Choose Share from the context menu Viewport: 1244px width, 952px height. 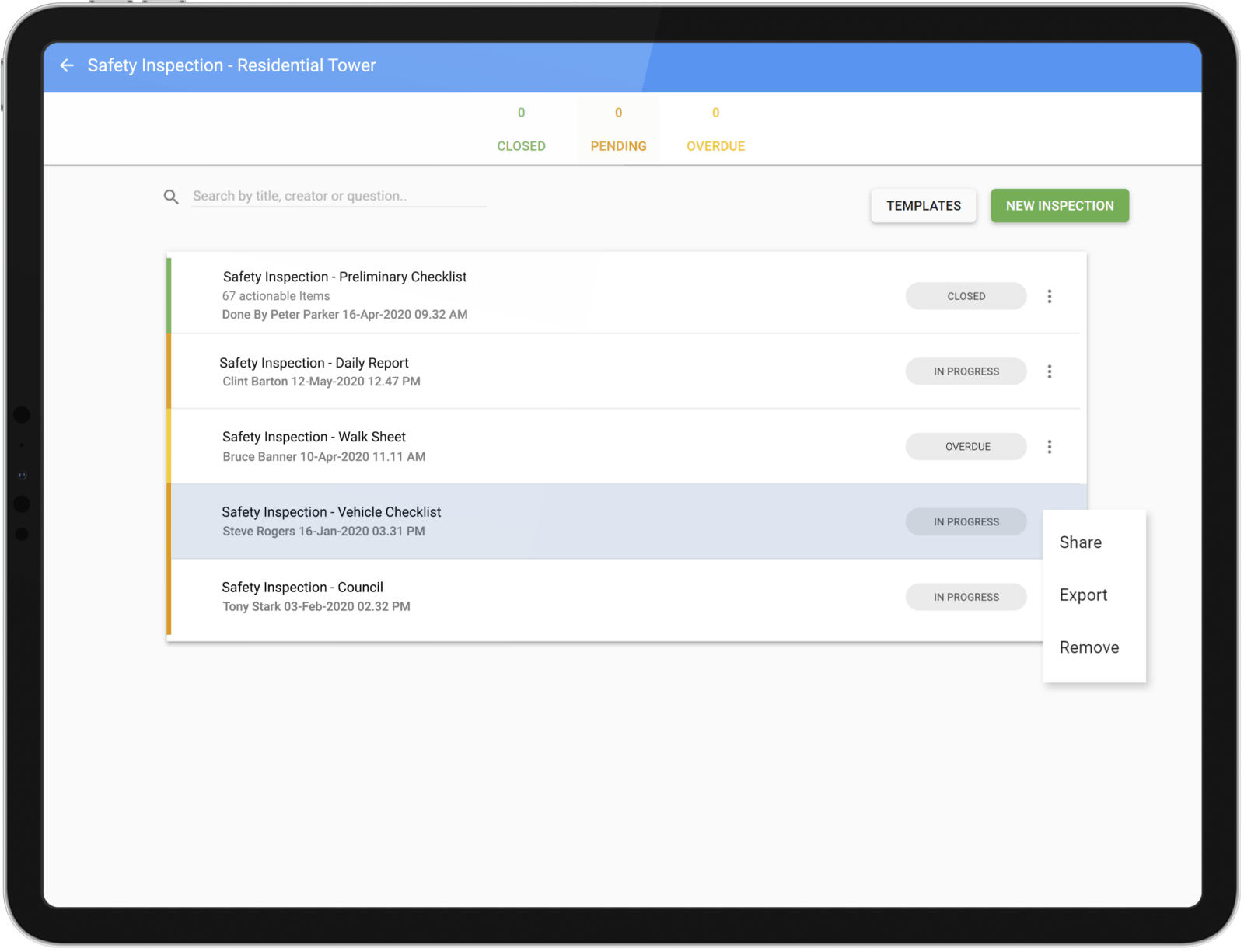(x=1080, y=542)
